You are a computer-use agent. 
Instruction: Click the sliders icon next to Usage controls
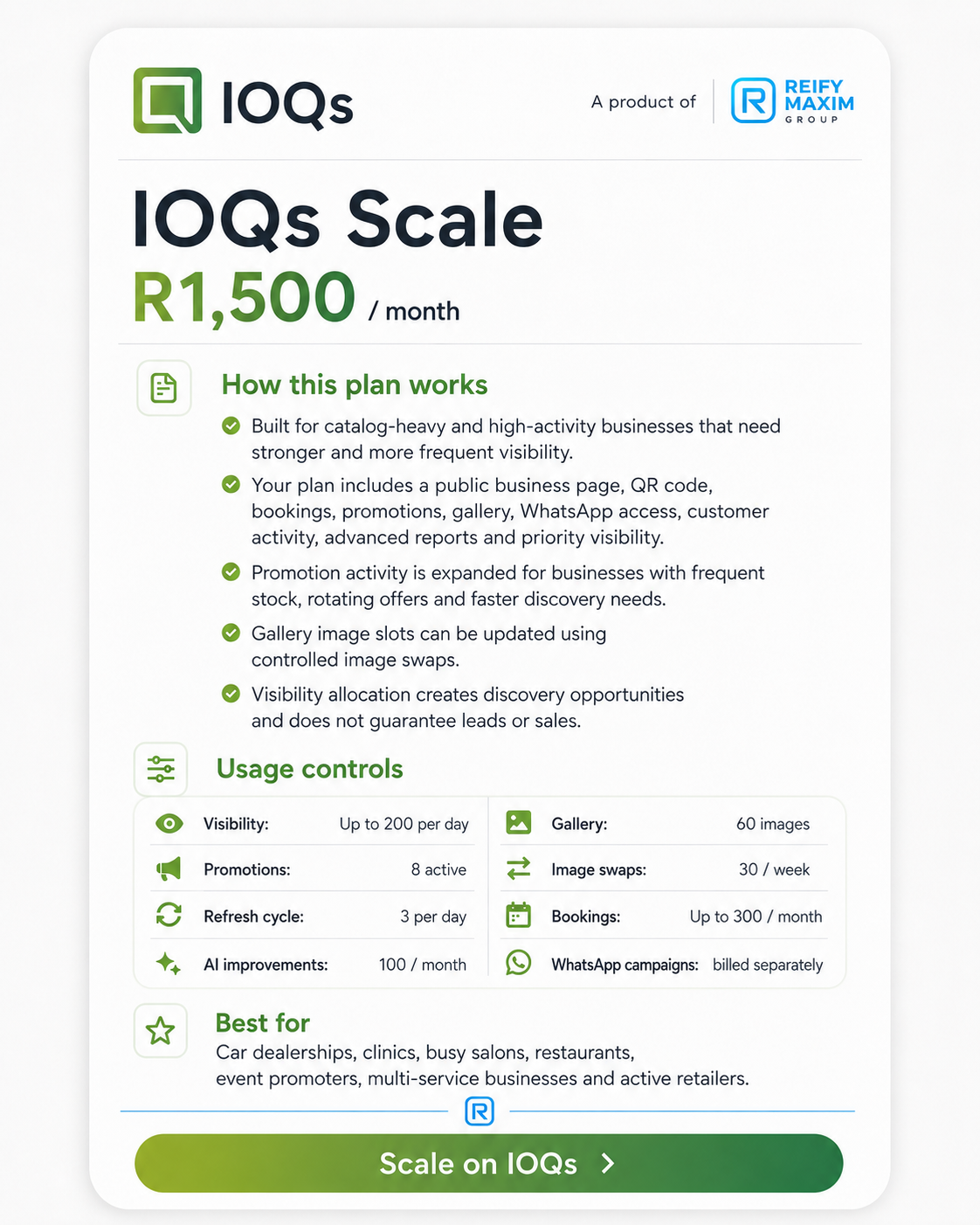161,769
